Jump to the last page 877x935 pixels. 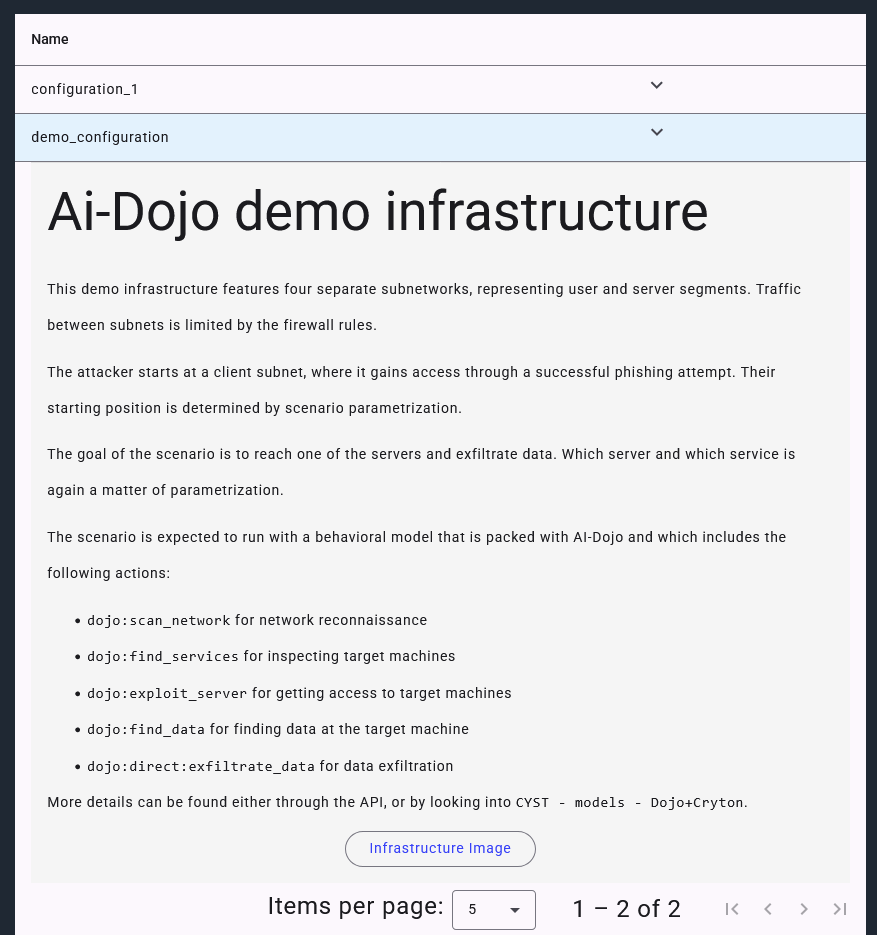pos(840,909)
